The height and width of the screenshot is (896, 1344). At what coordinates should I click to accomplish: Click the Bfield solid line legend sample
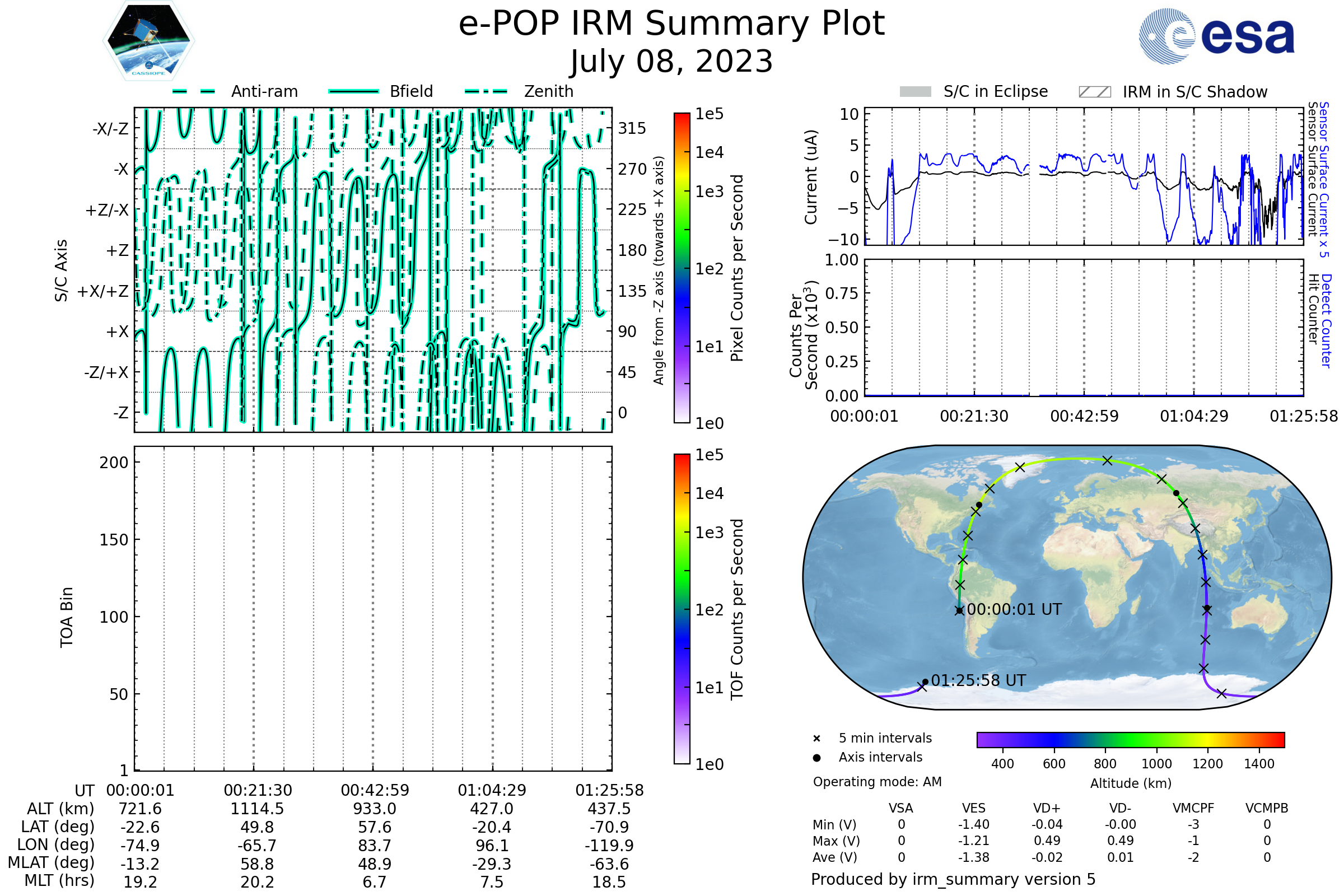353,91
